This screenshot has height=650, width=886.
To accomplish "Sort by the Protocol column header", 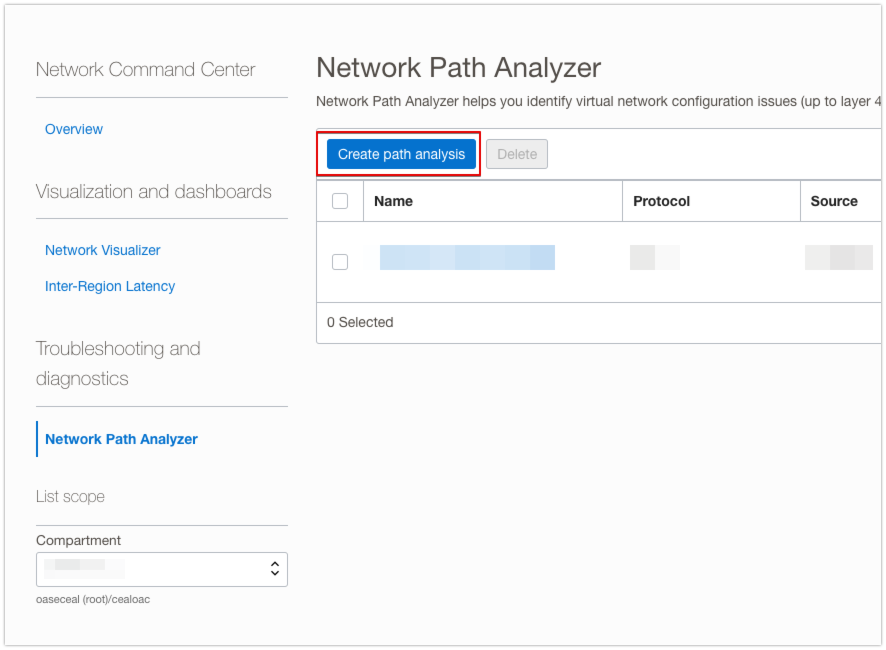I will (x=662, y=201).
